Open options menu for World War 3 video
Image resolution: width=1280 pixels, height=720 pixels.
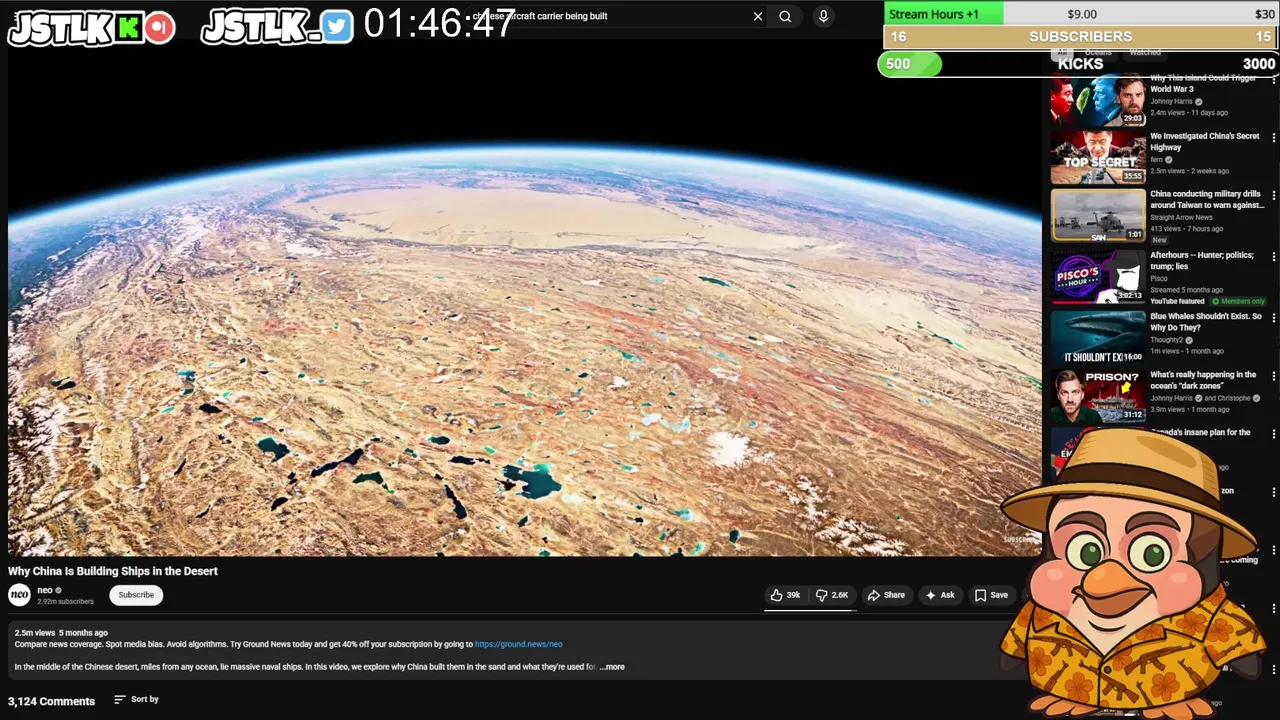click(x=1273, y=79)
